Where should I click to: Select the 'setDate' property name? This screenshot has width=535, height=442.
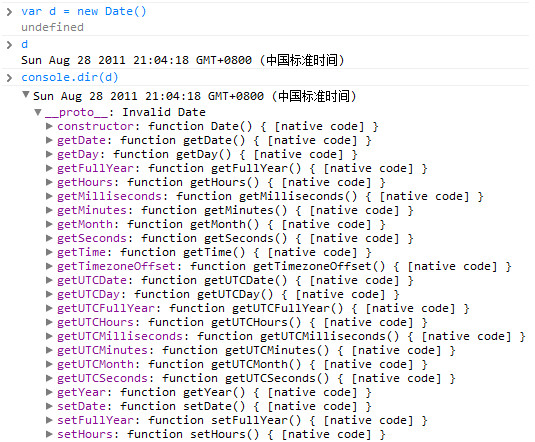click(x=81, y=406)
